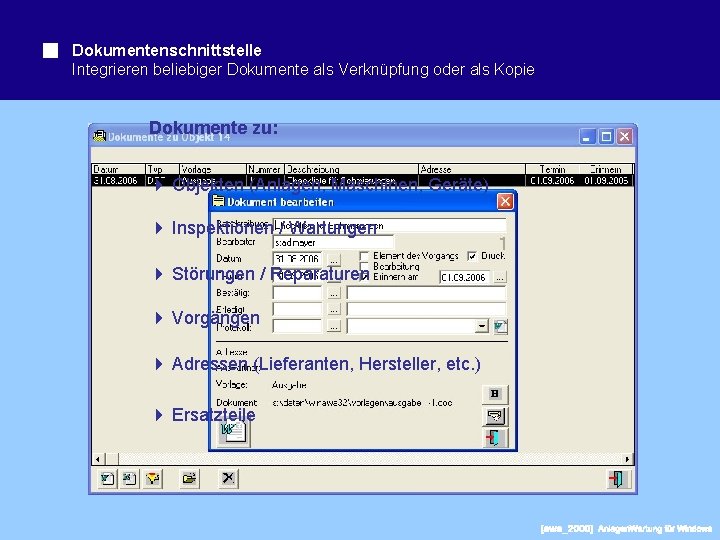Click exit door icon in Dokumente window
The image size is (720, 540).
point(618,479)
